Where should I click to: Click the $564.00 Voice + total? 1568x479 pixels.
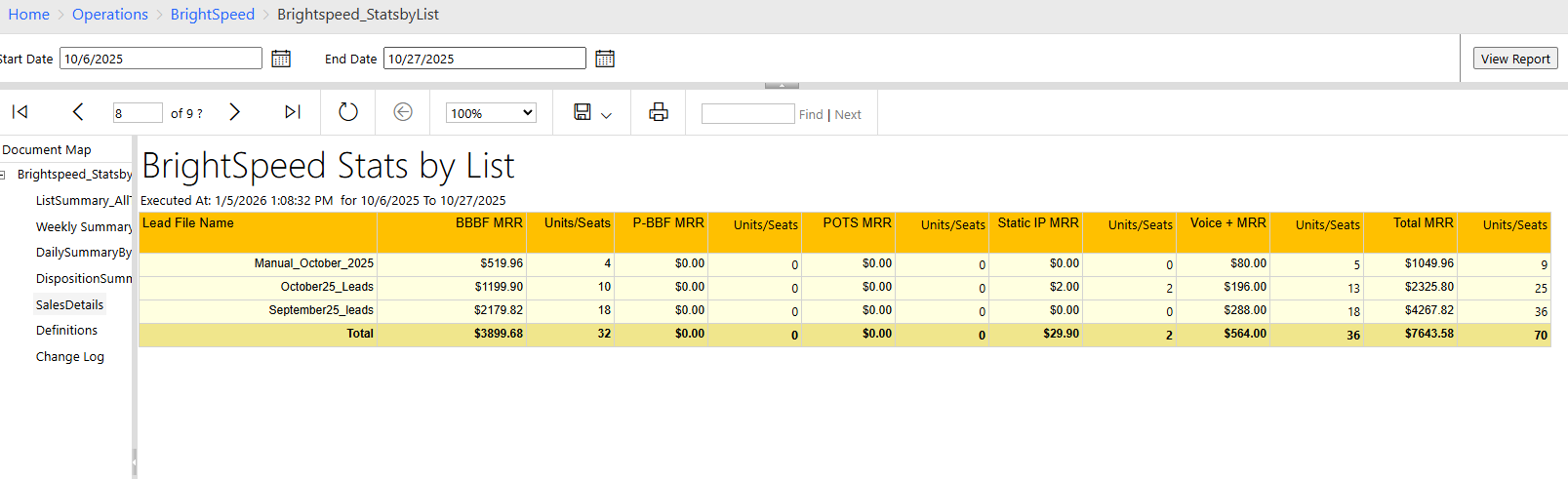coord(1245,334)
